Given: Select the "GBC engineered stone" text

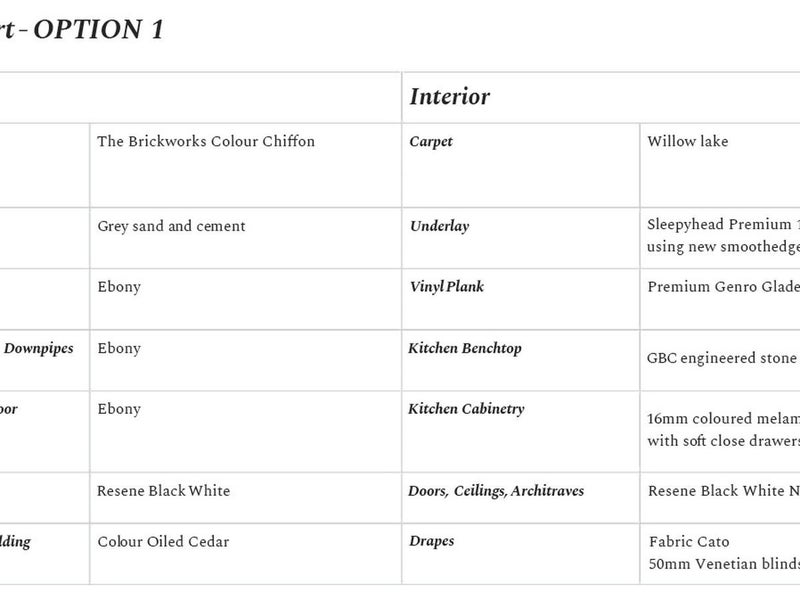Looking at the screenshot, I should pos(722,358).
